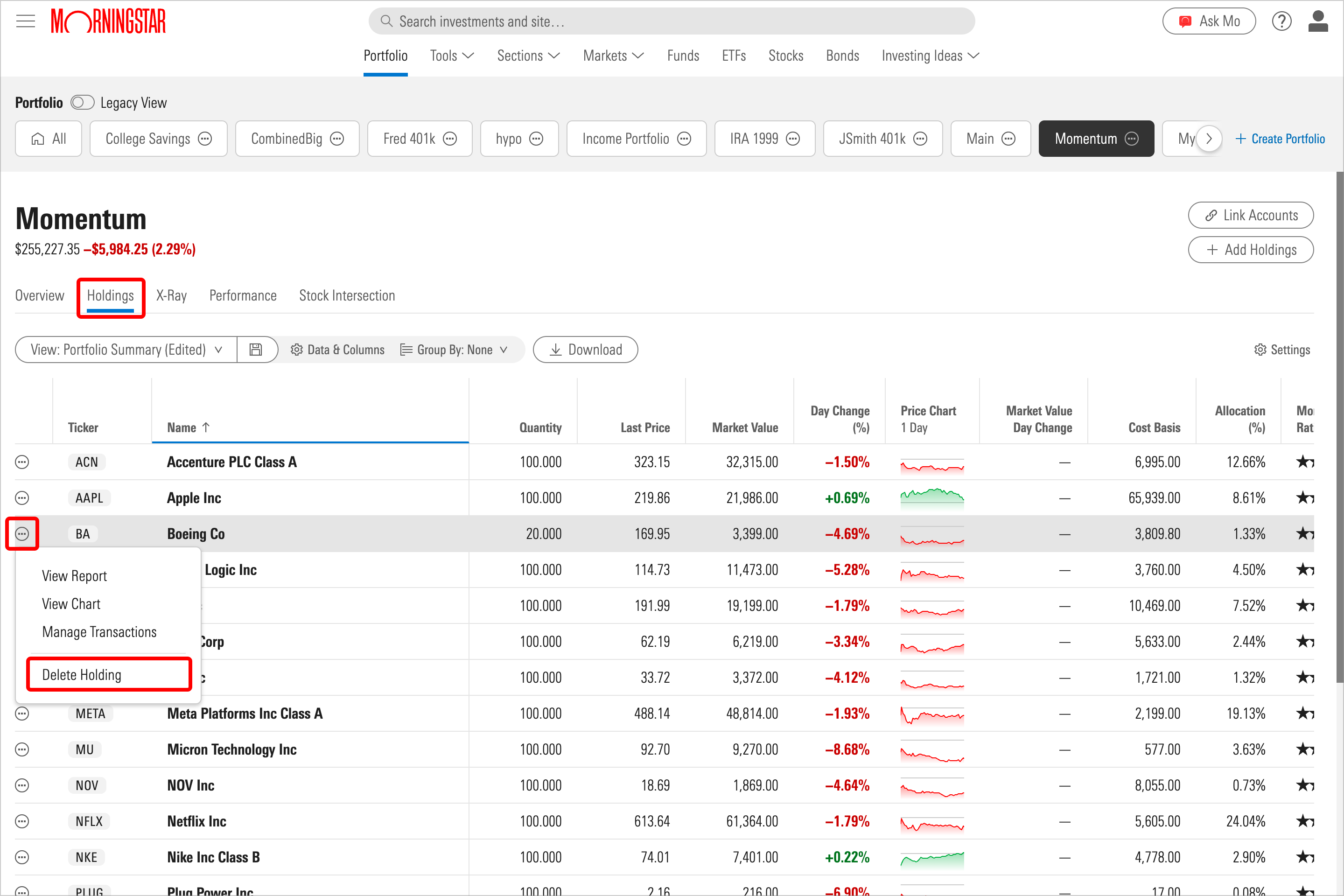
Task: Click the Quantity column header
Action: pyautogui.click(x=540, y=427)
